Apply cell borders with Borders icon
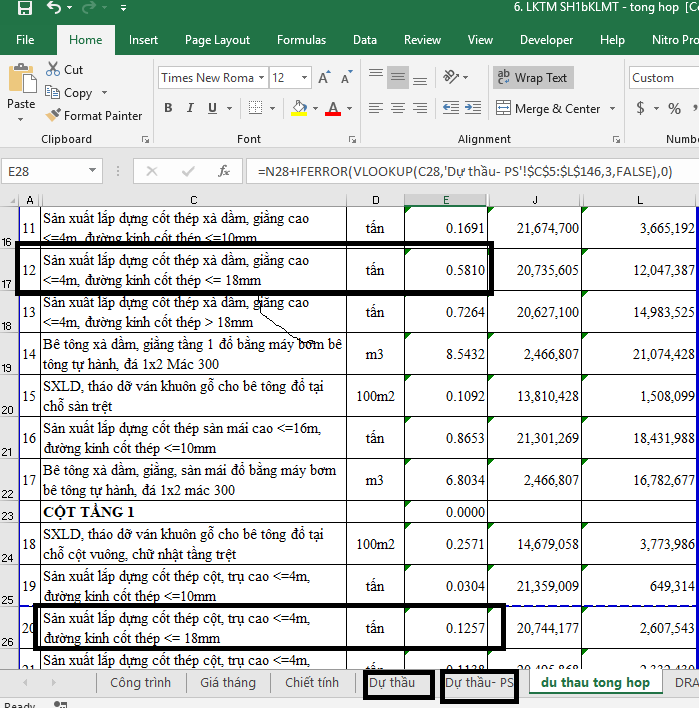Viewport: 699px width, 708px height. [255, 108]
